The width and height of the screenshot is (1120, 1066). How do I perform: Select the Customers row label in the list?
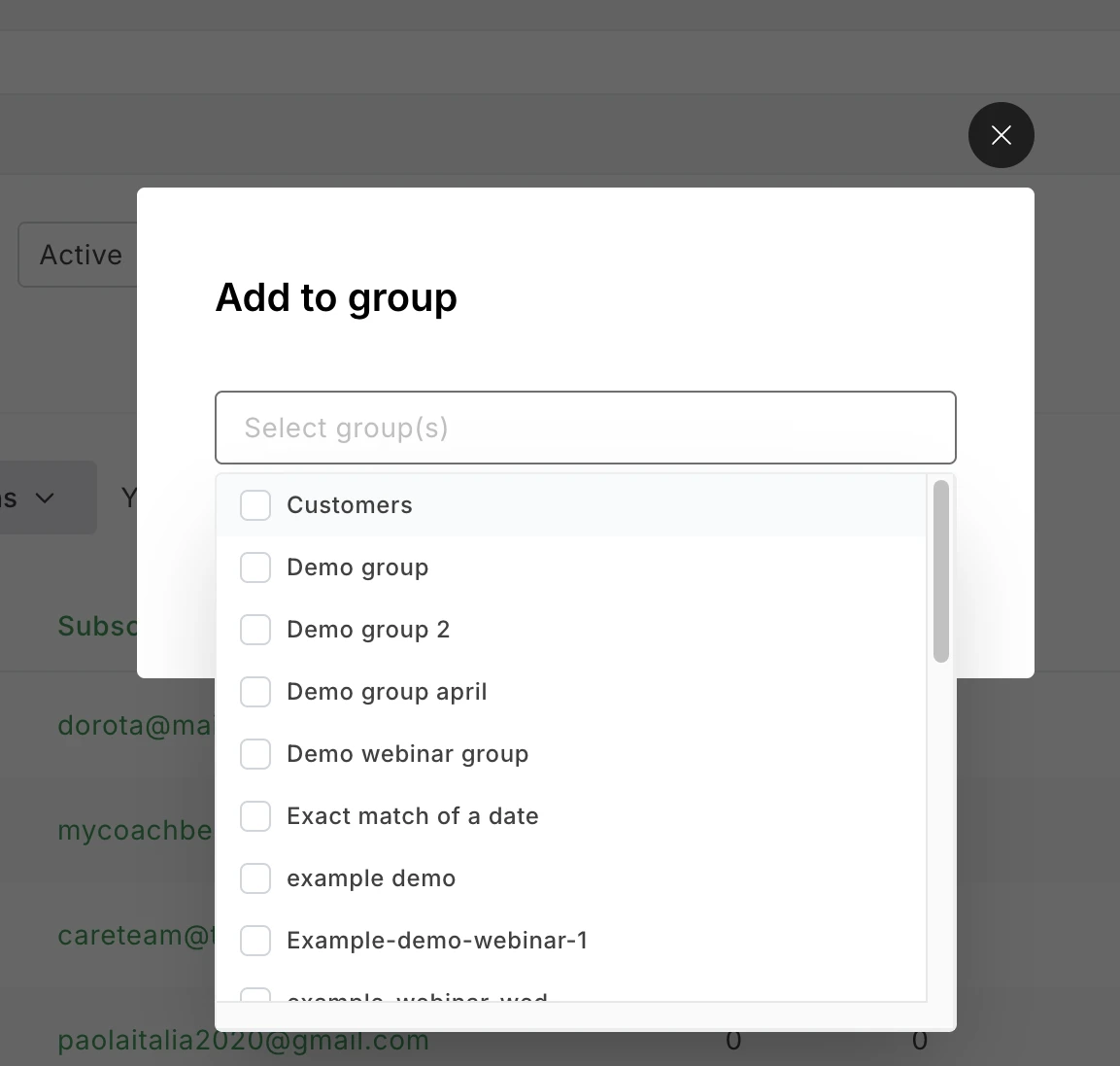[349, 505]
